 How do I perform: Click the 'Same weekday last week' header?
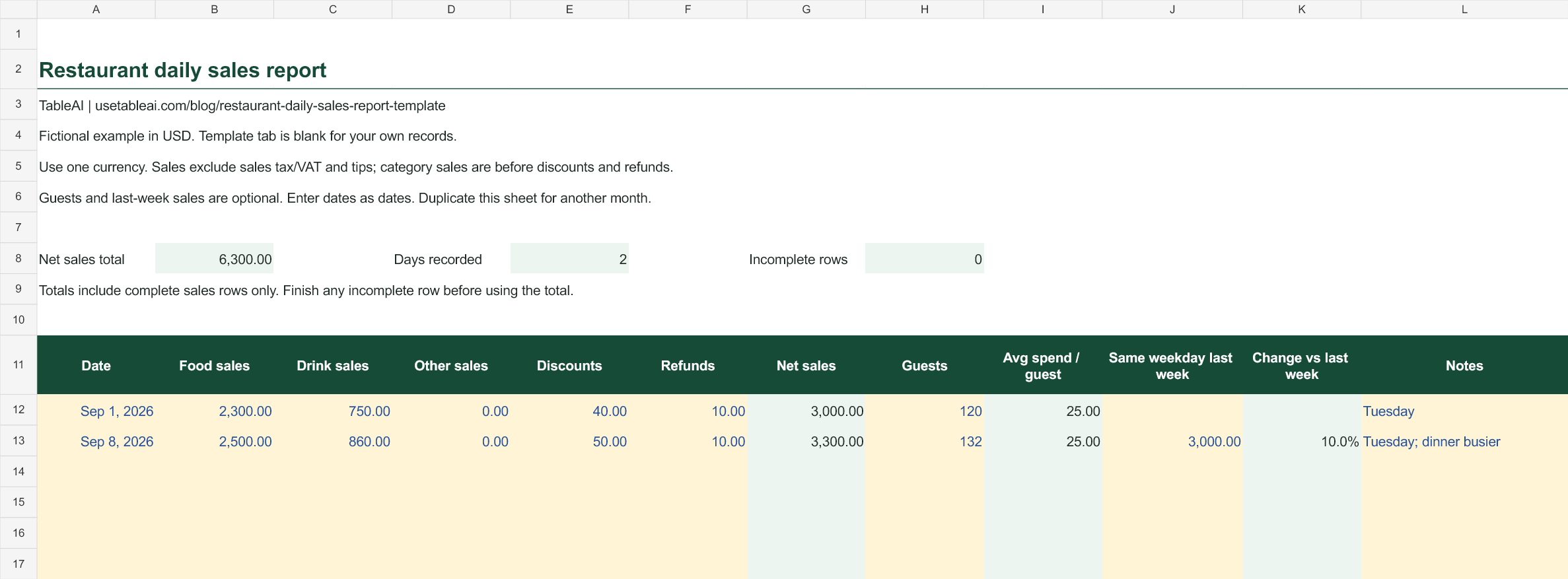1172,366
